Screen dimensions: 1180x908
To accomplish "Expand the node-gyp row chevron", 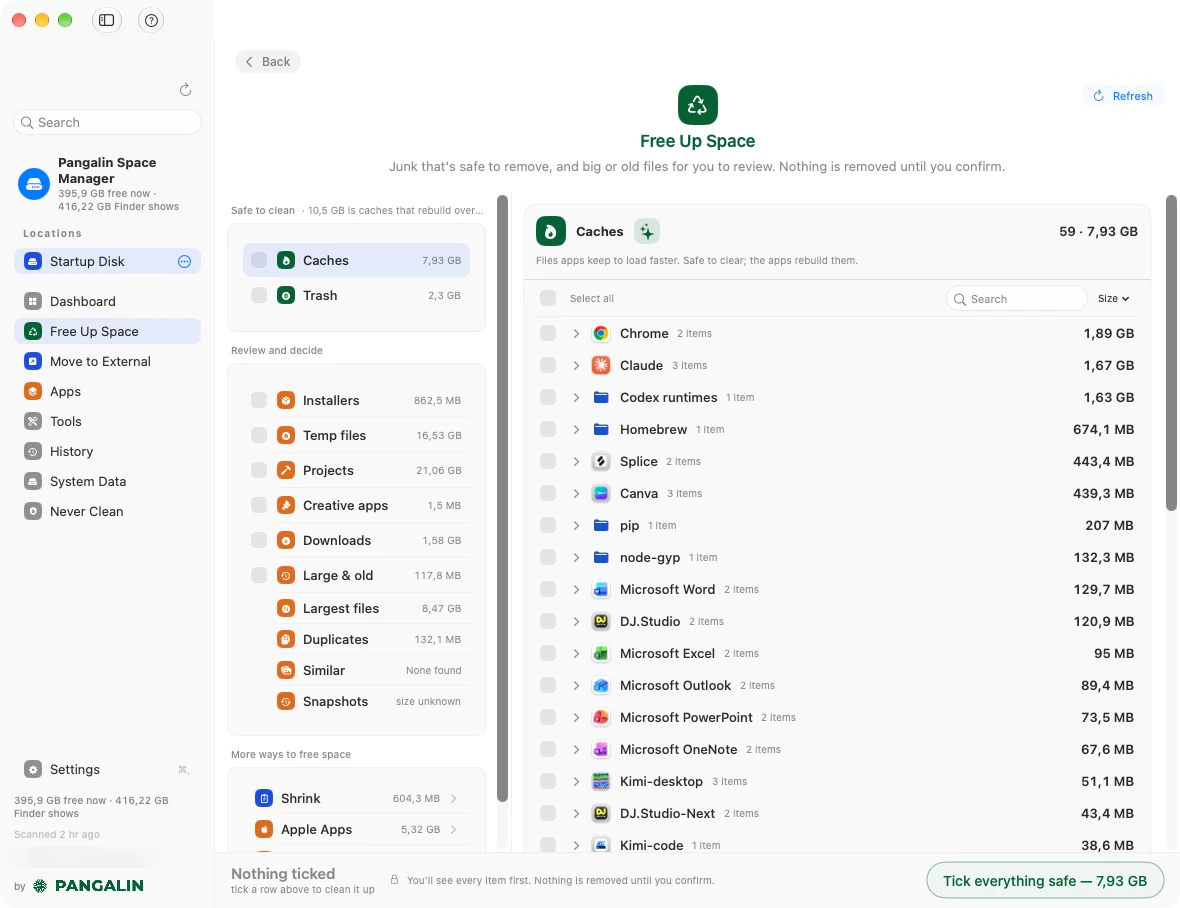I will (576, 557).
